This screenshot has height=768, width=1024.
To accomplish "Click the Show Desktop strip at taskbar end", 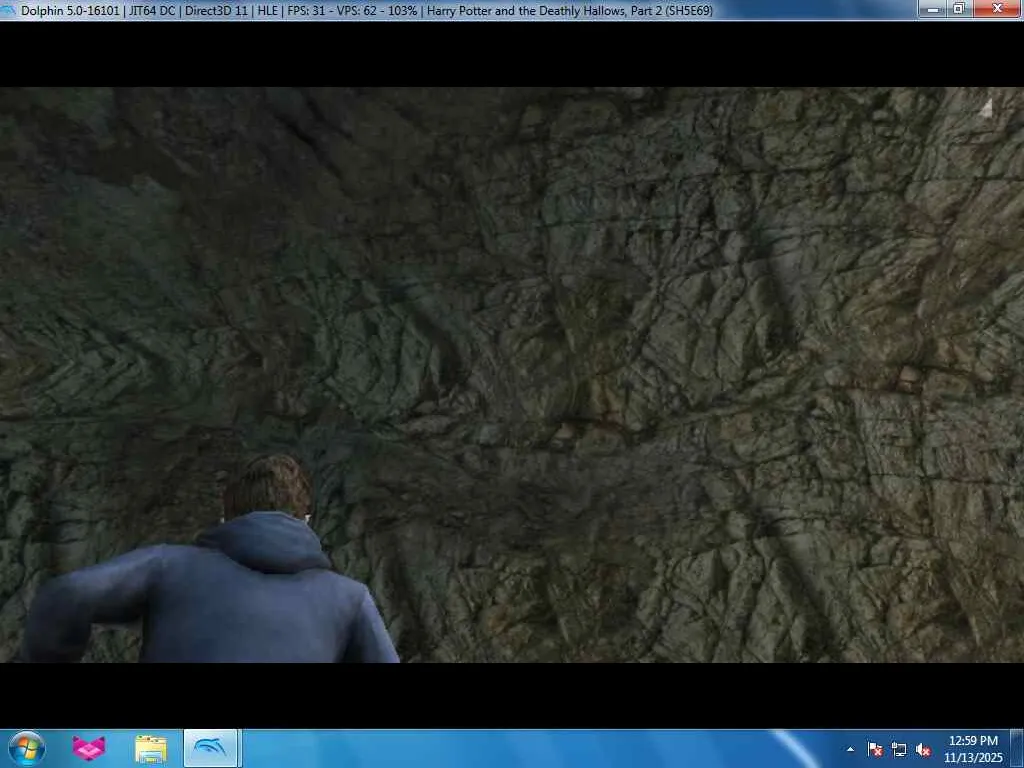I will pyautogui.click(x=1017, y=748).
